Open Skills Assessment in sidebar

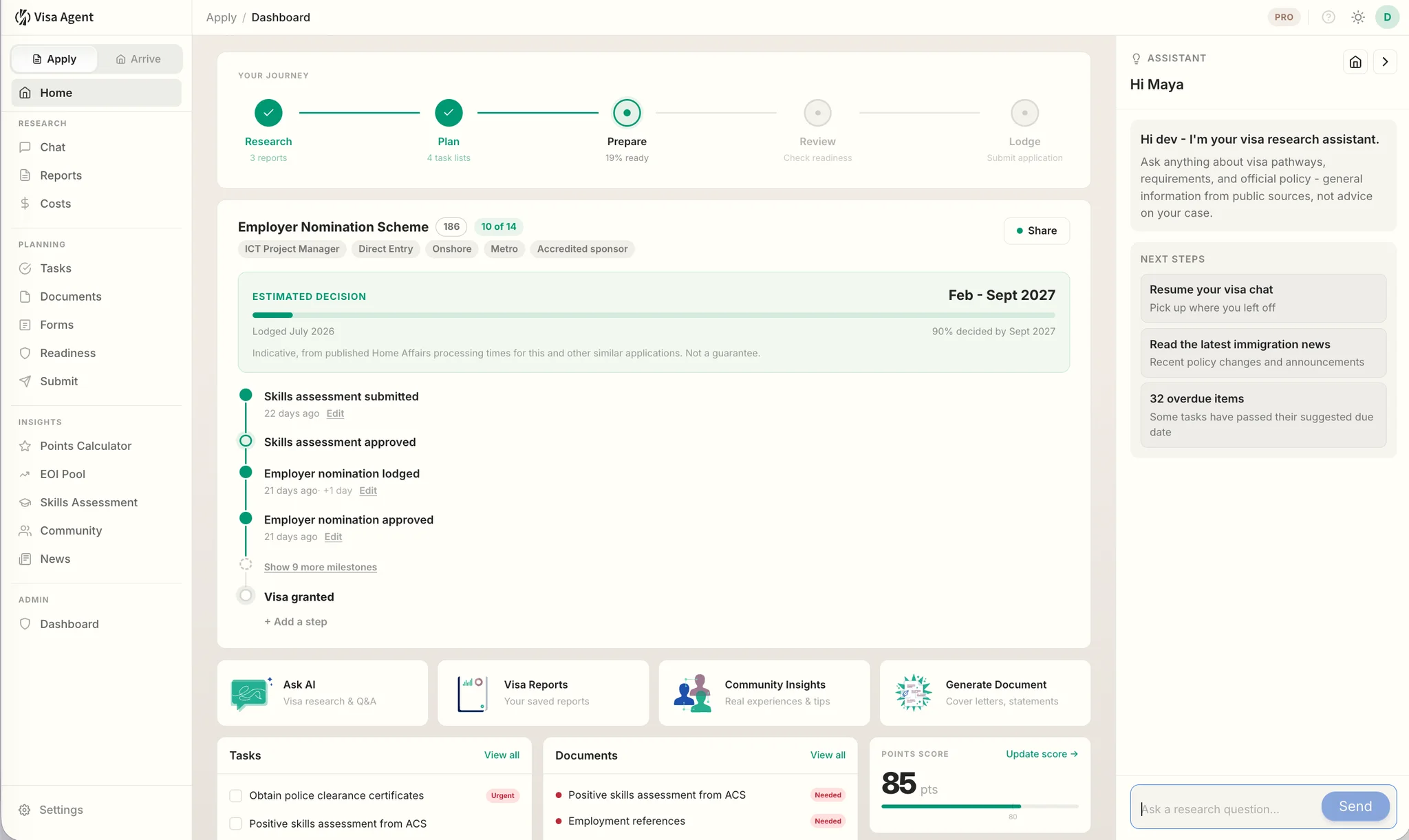[x=96, y=502]
